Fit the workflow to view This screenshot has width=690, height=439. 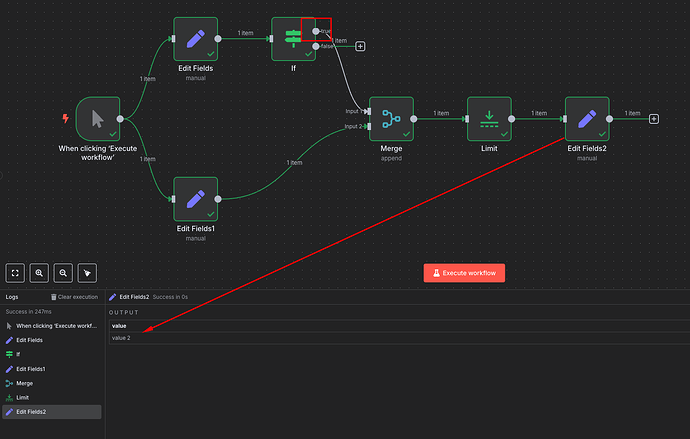[x=15, y=273]
